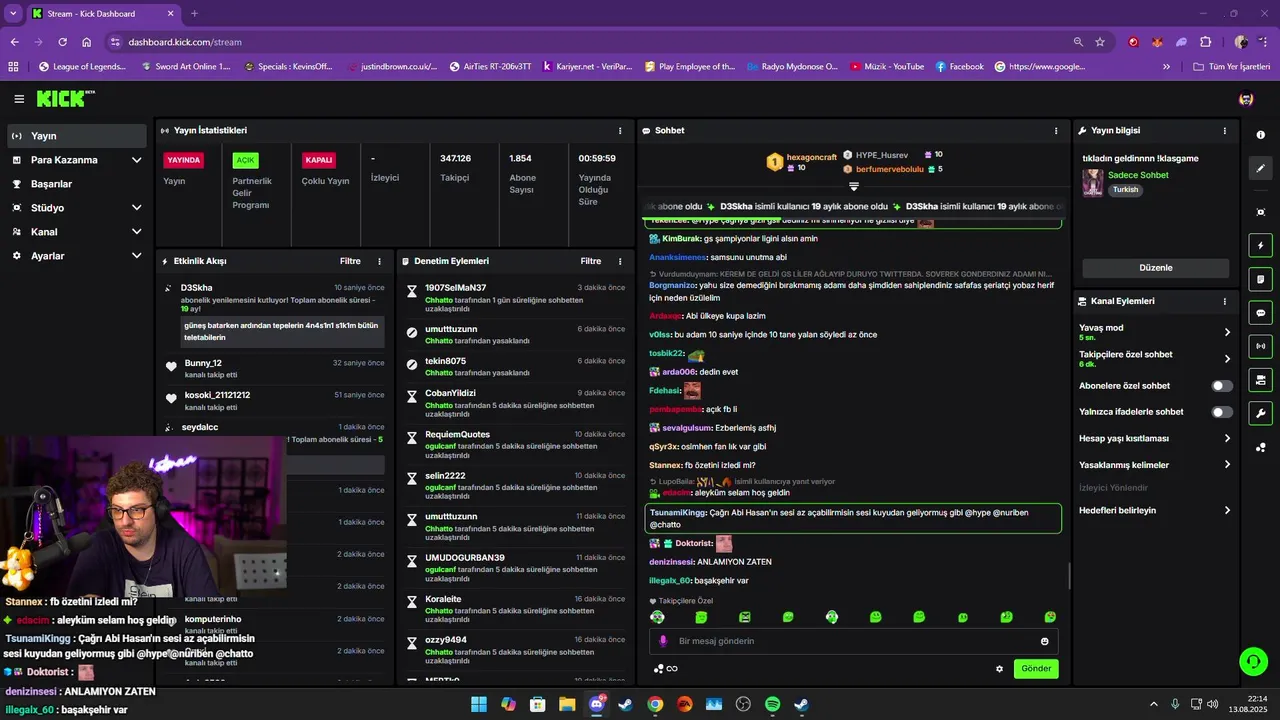Open the League of Legends bookmark
This screenshot has height=720, width=1280.
point(82,67)
